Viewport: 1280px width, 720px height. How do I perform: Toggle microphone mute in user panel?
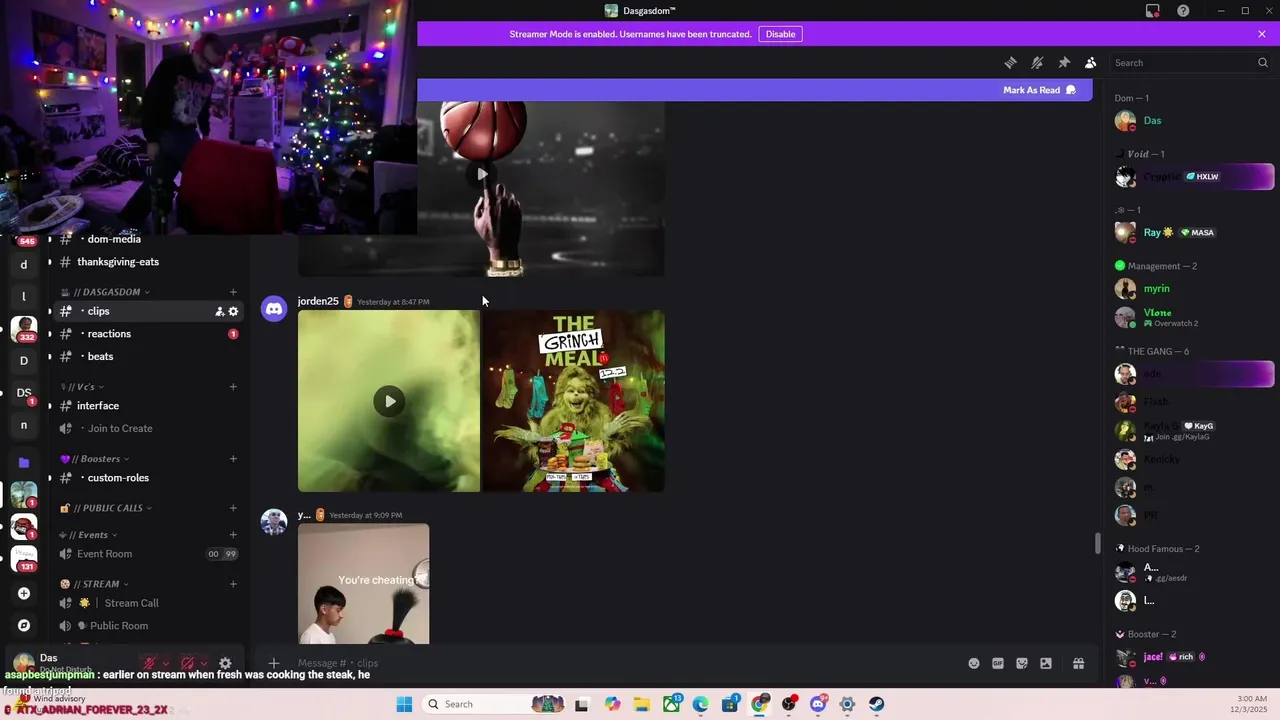(x=150, y=663)
